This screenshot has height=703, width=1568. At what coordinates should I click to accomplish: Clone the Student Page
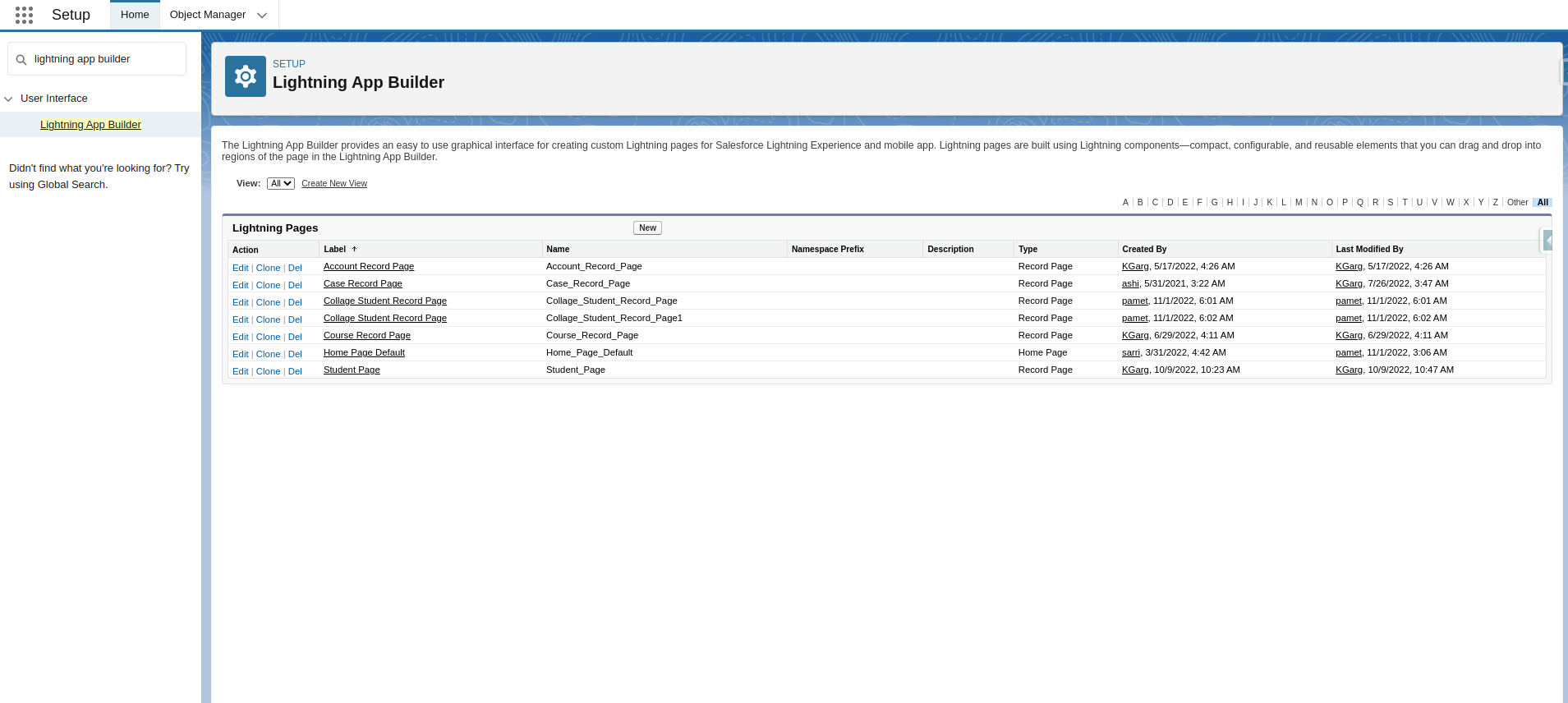268,371
